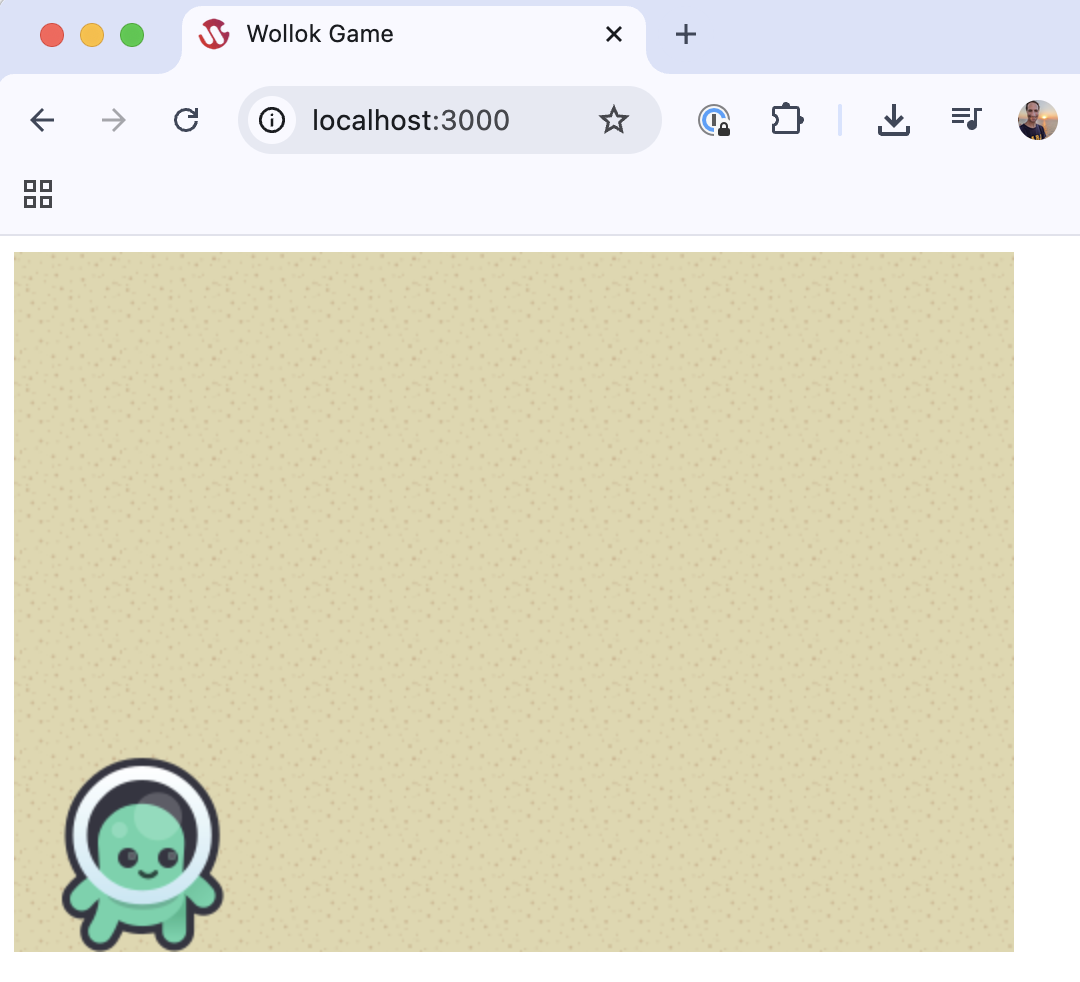Close the window with the red button

click(x=52, y=35)
